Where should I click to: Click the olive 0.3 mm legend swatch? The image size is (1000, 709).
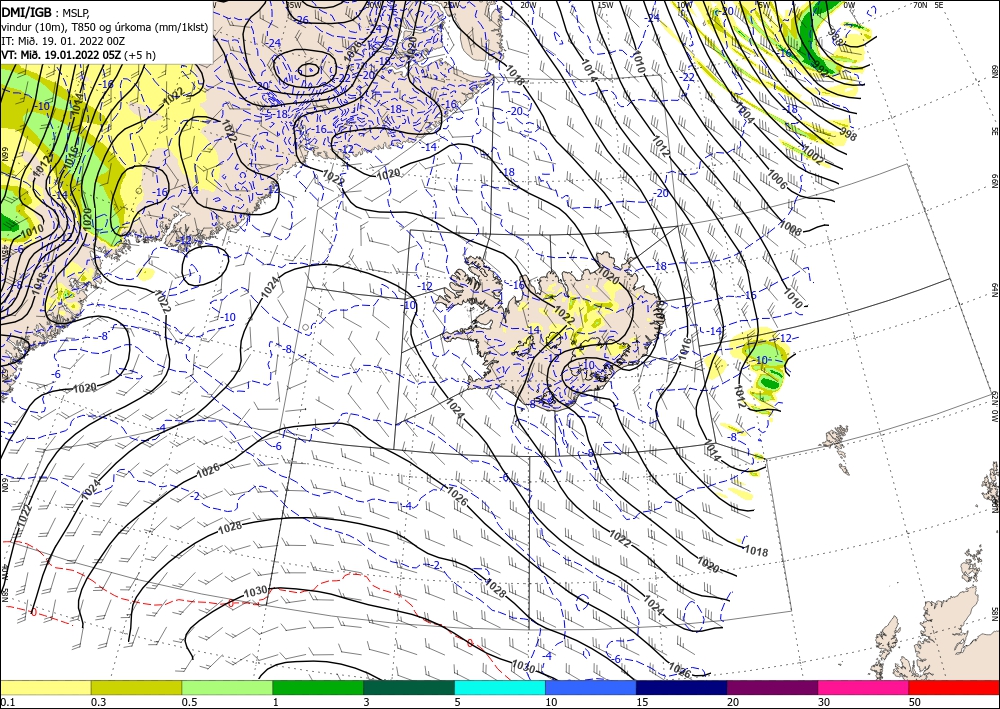click(x=136, y=687)
